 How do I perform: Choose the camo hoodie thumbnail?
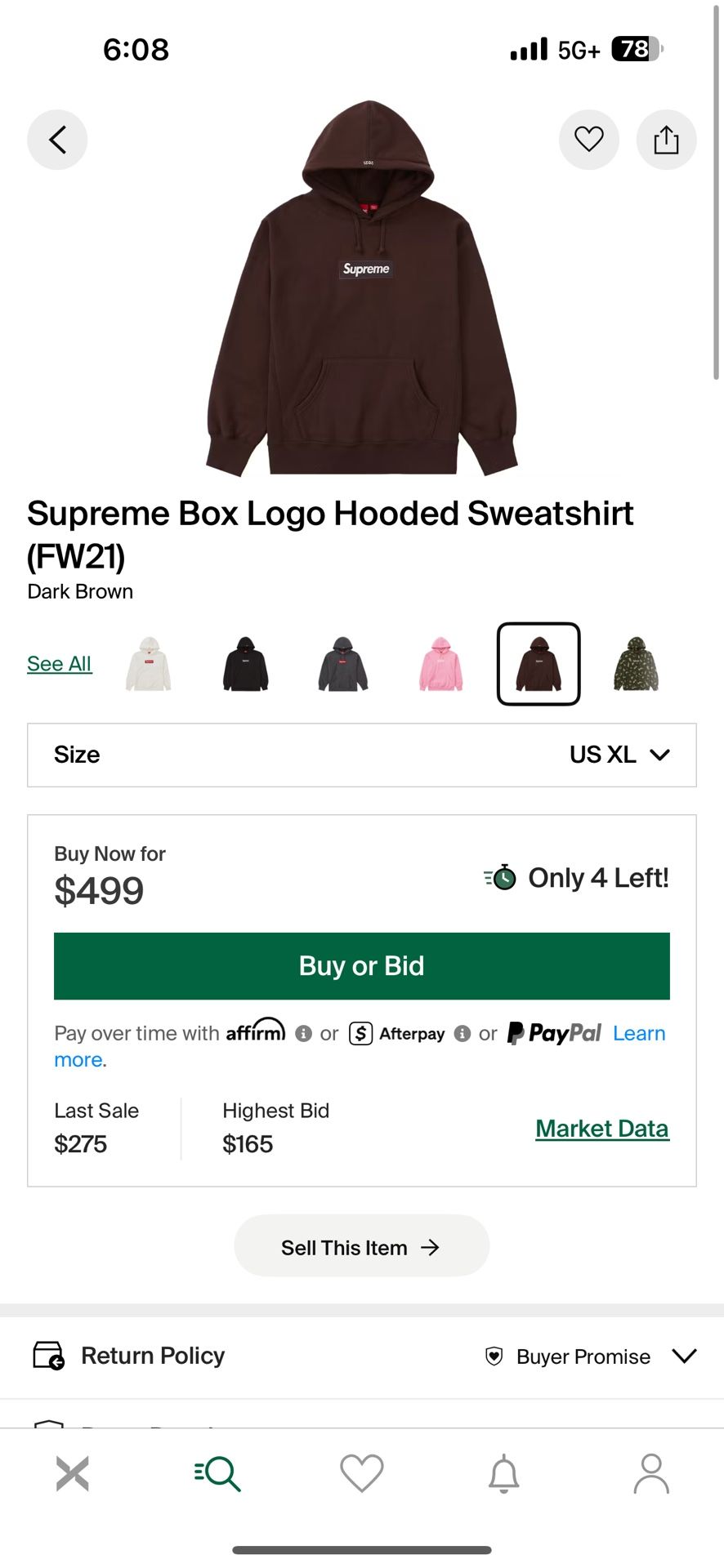pos(636,664)
